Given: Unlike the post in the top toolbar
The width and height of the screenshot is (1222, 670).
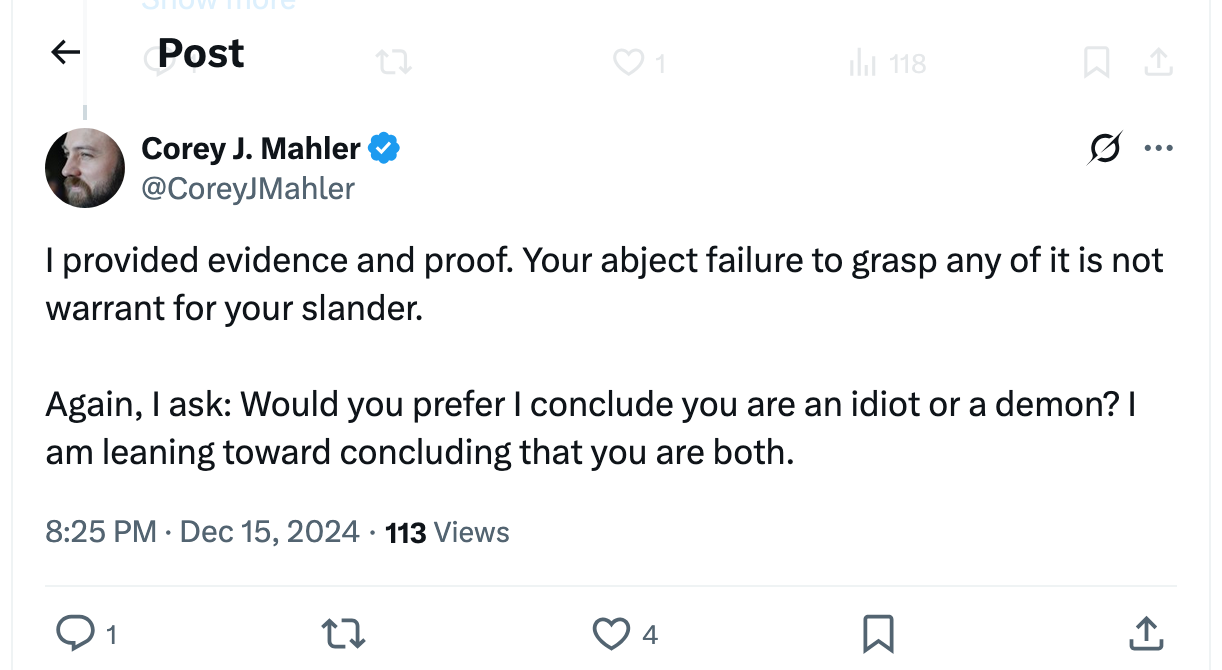Looking at the screenshot, I should [x=628, y=62].
